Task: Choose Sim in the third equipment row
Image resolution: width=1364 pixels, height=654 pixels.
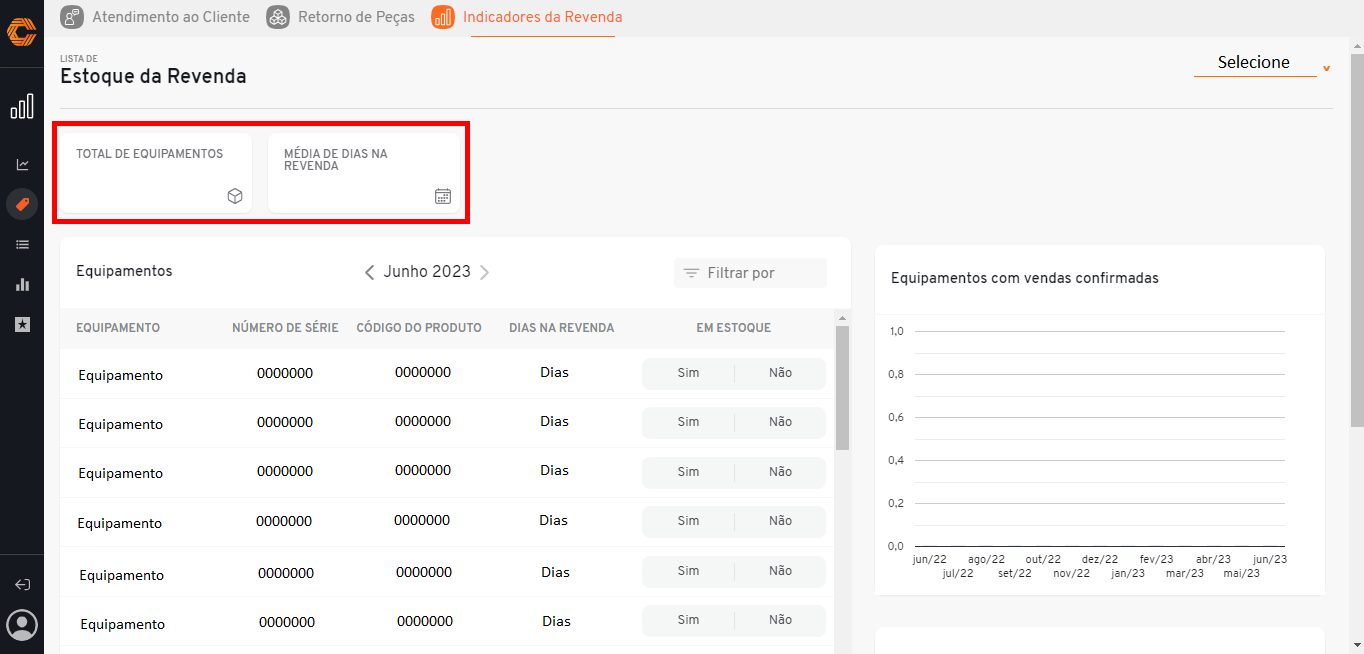Action: coord(688,472)
